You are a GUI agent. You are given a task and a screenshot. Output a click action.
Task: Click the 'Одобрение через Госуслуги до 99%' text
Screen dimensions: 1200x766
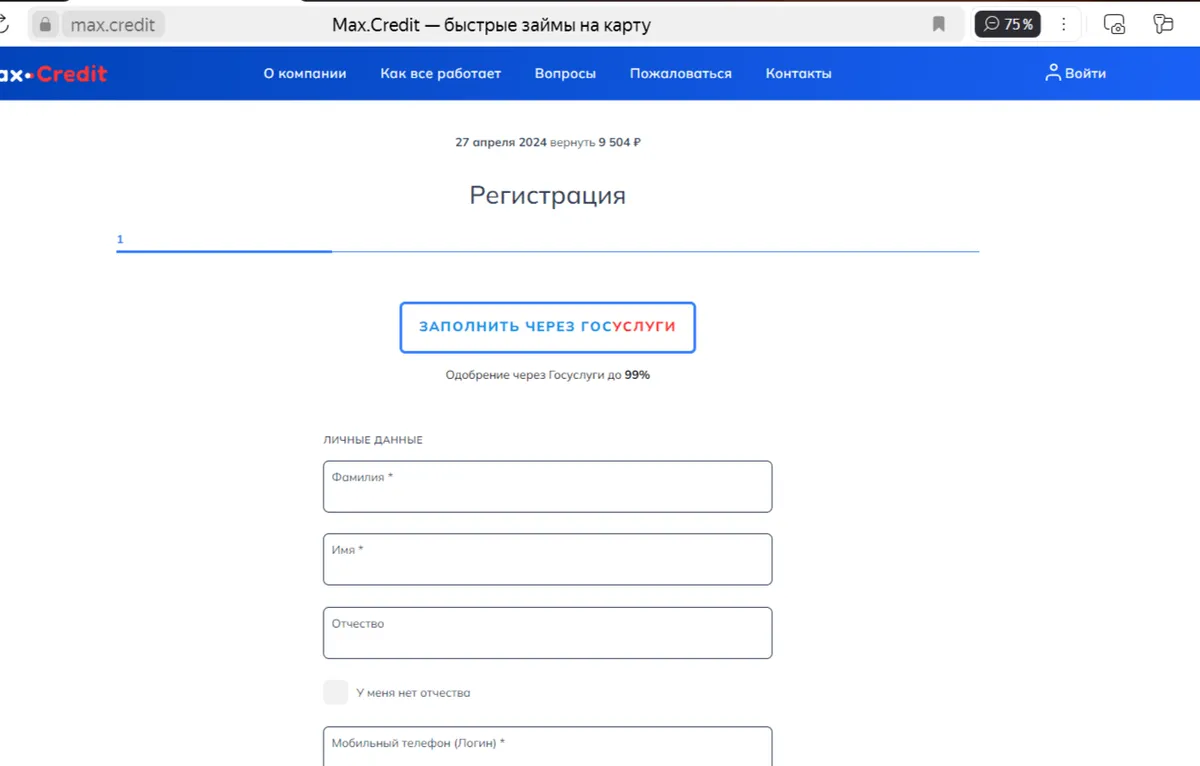[548, 375]
